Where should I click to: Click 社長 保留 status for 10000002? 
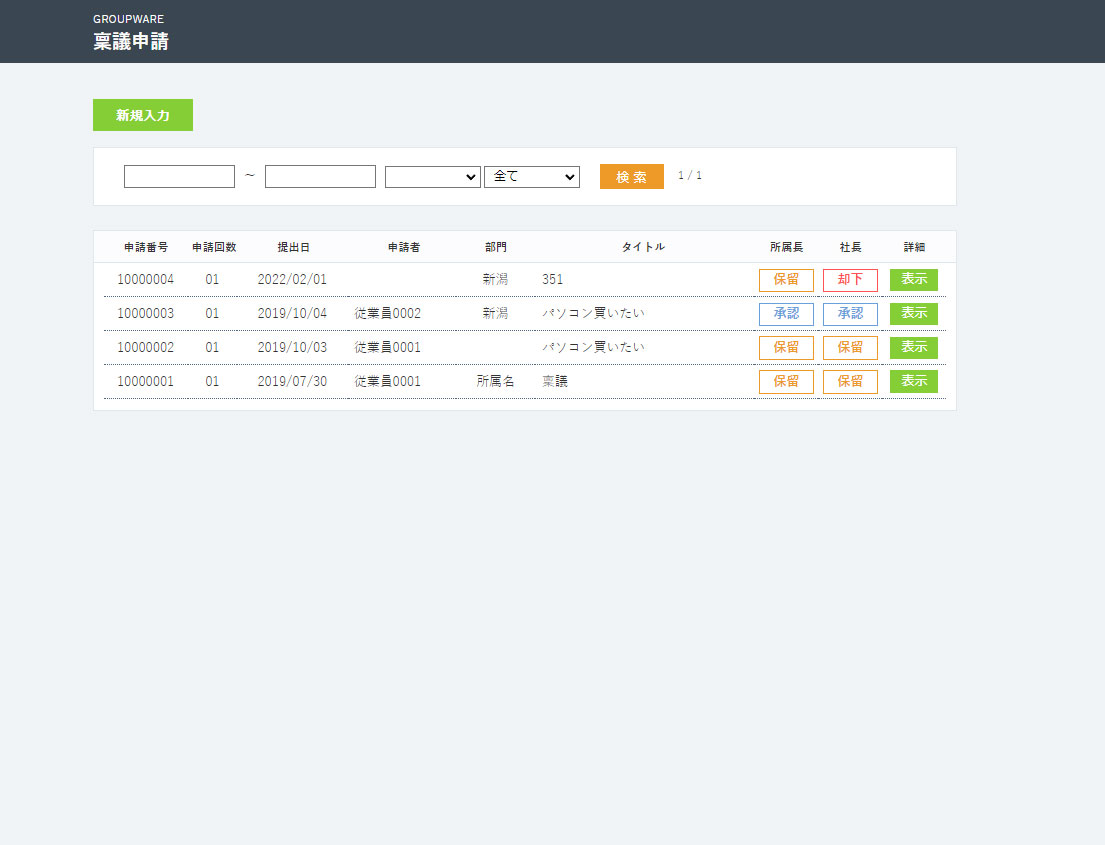850,348
